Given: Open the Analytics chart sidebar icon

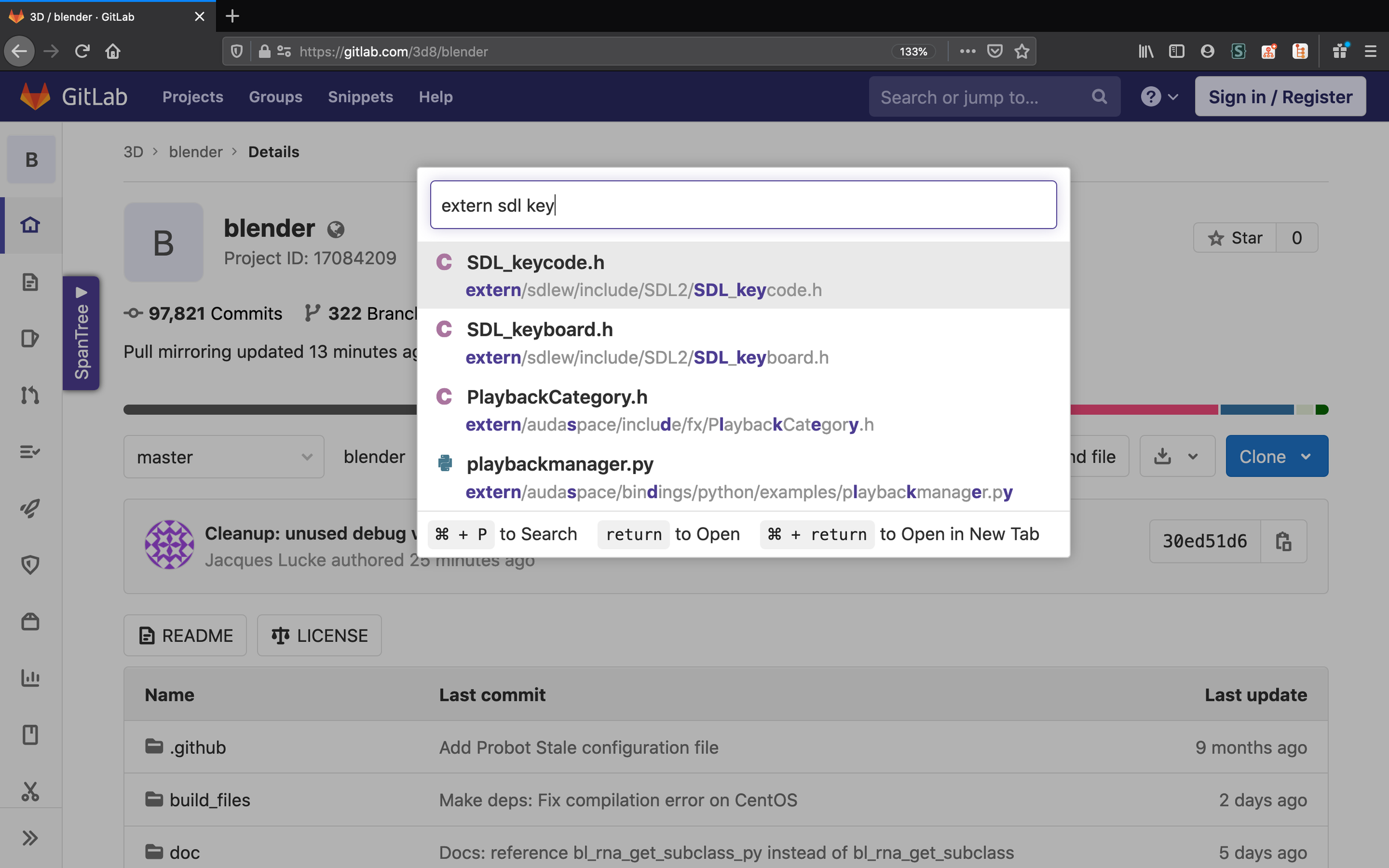Looking at the screenshot, I should click(30, 678).
